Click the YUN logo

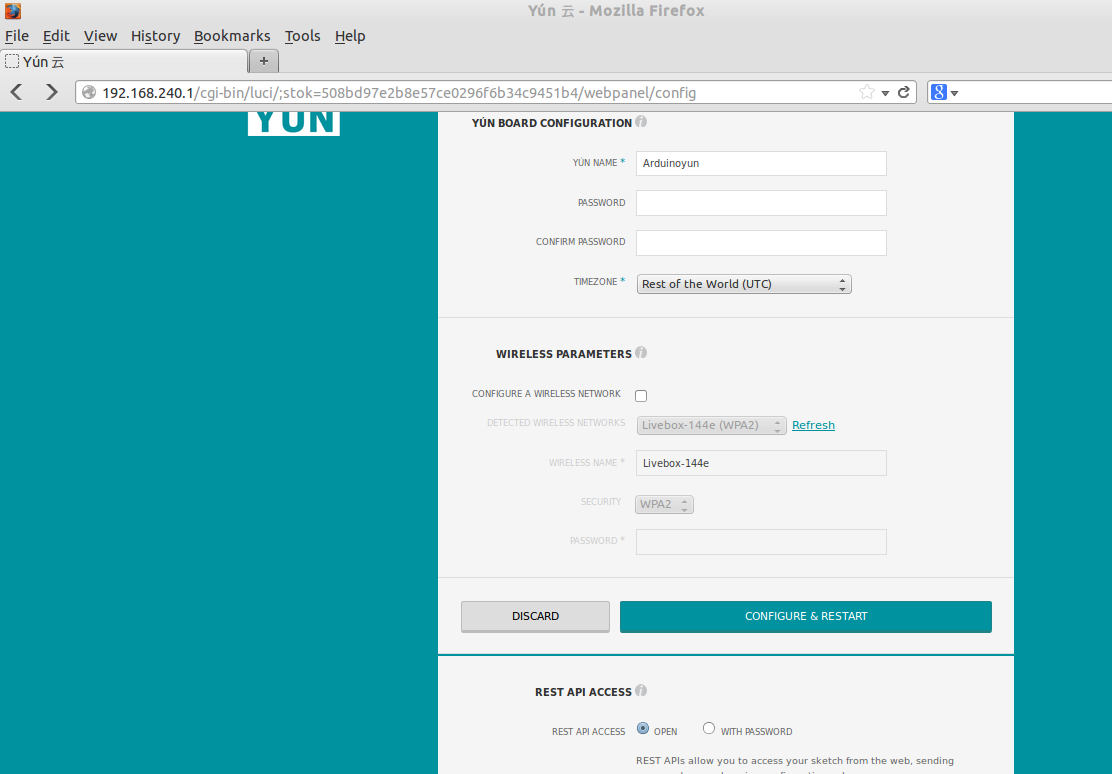pyautogui.click(x=294, y=123)
